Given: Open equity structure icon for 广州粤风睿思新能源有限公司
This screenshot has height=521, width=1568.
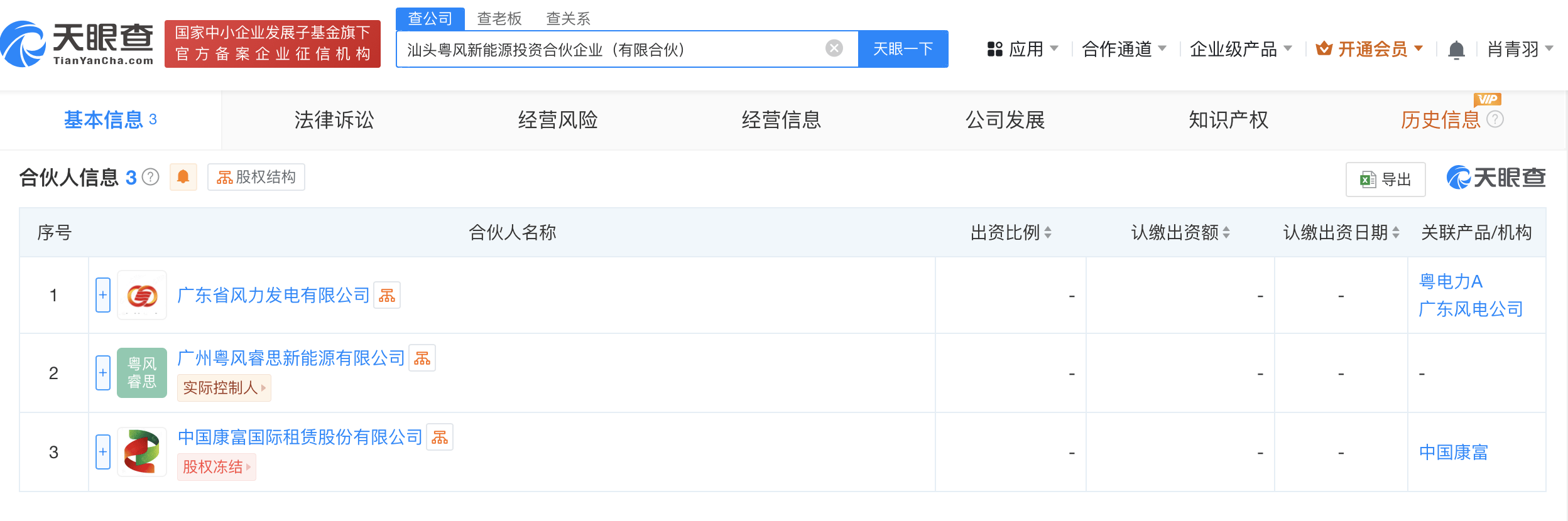Looking at the screenshot, I should [x=422, y=358].
